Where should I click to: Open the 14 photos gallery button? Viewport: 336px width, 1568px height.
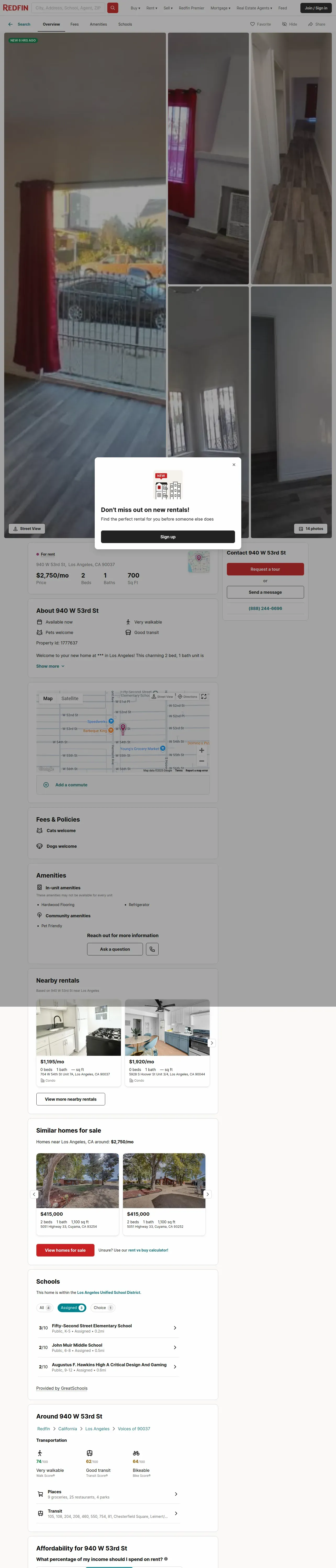311,528
